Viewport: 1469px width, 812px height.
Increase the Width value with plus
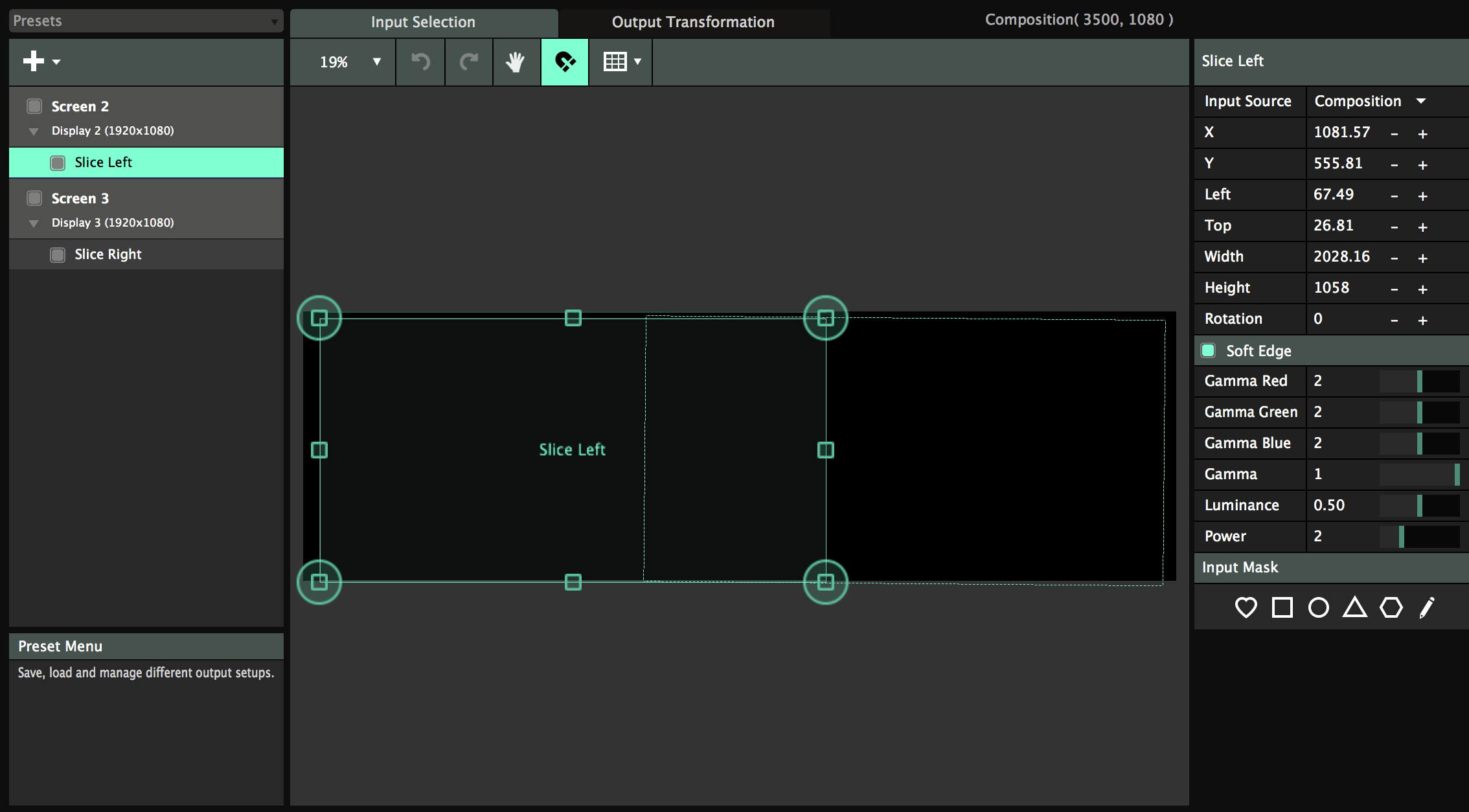tap(1422, 258)
